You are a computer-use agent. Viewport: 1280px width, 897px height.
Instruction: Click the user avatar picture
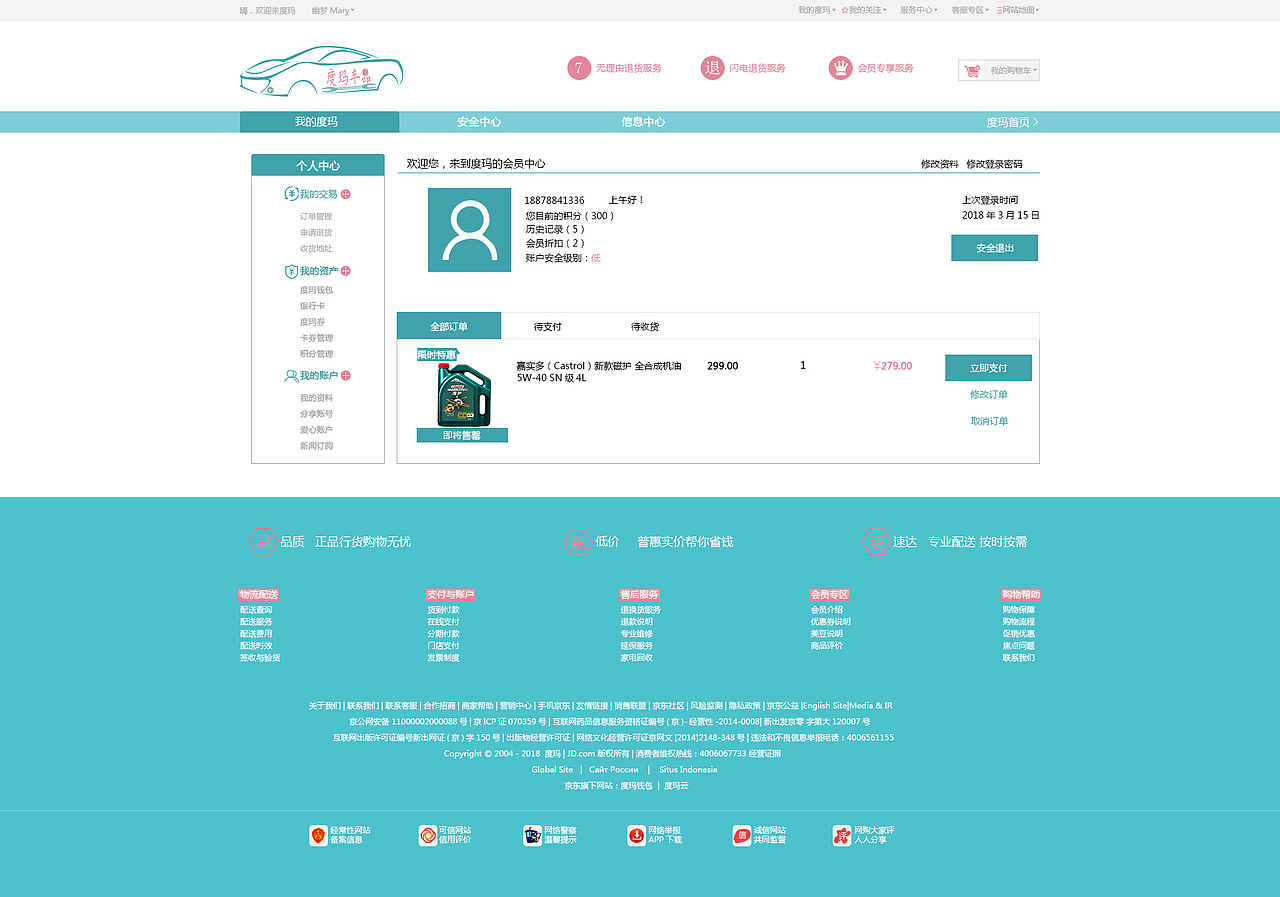(x=469, y=230)
